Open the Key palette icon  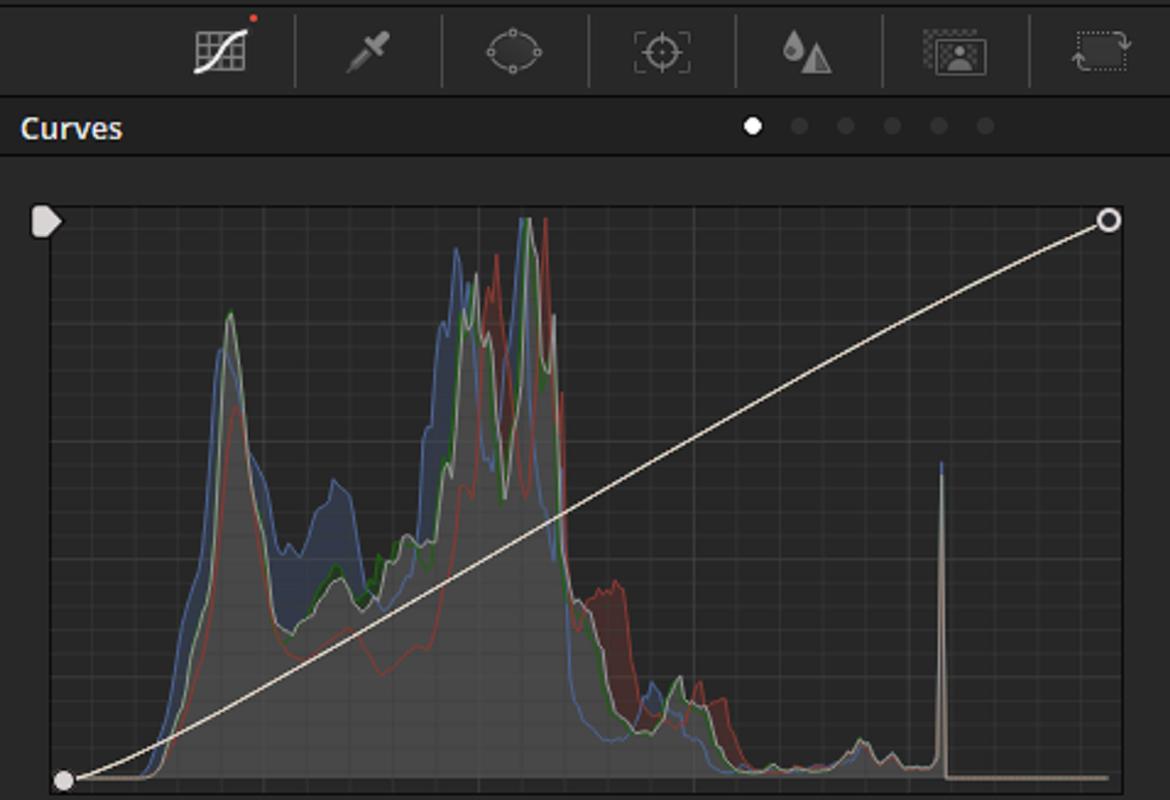tap(954, 52)
